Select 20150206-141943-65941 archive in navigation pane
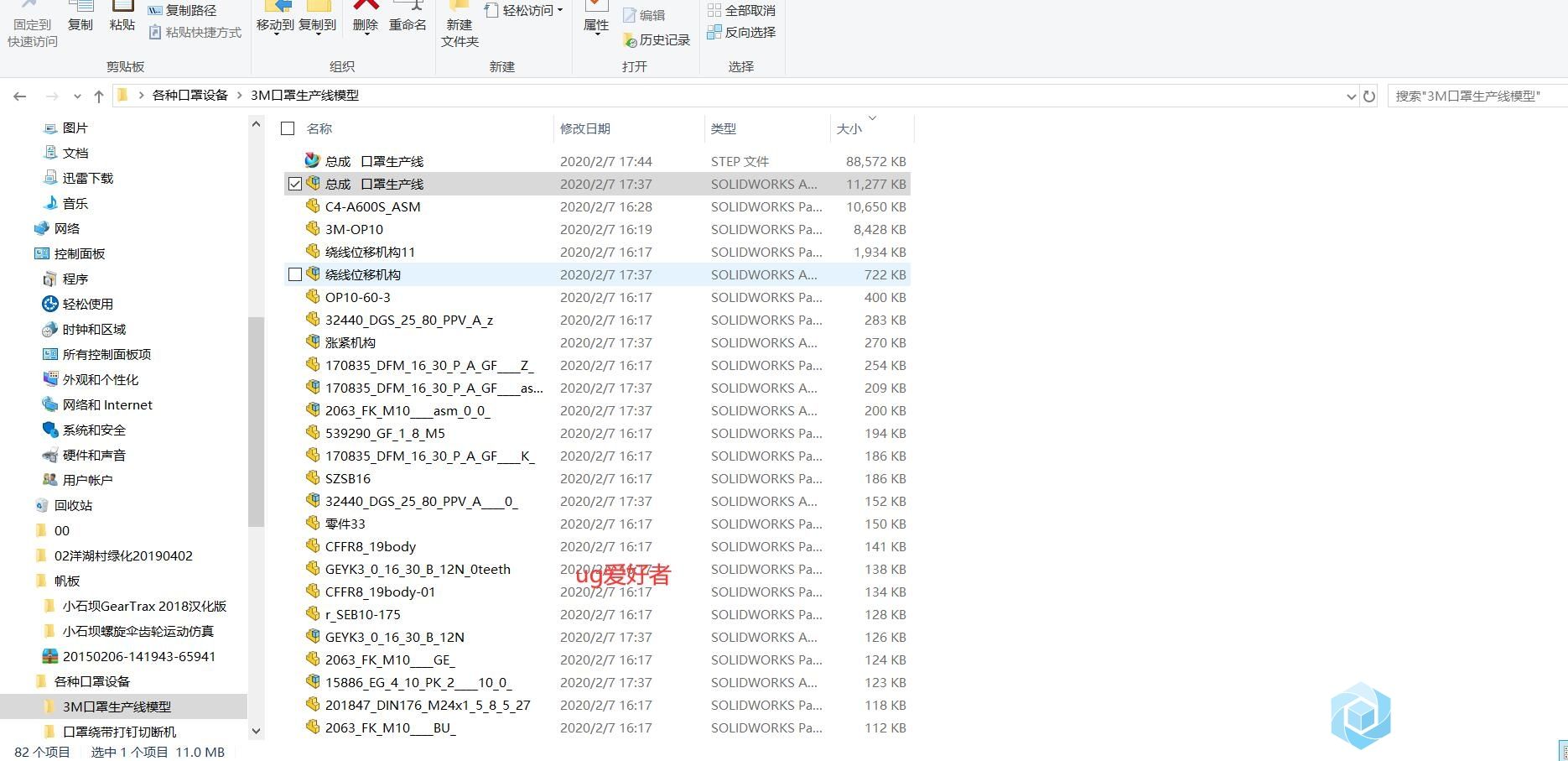 pyautogui.click(x=139, y=656)
